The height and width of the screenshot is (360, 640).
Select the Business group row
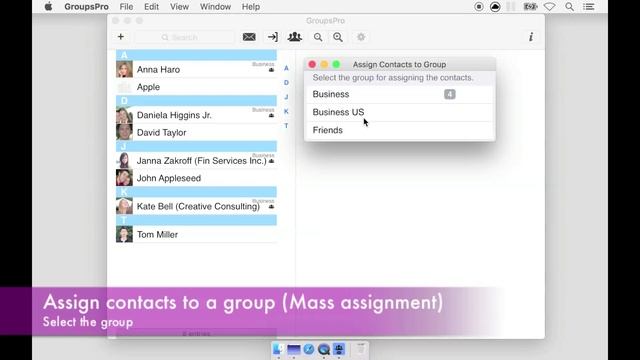click(400, 94)
